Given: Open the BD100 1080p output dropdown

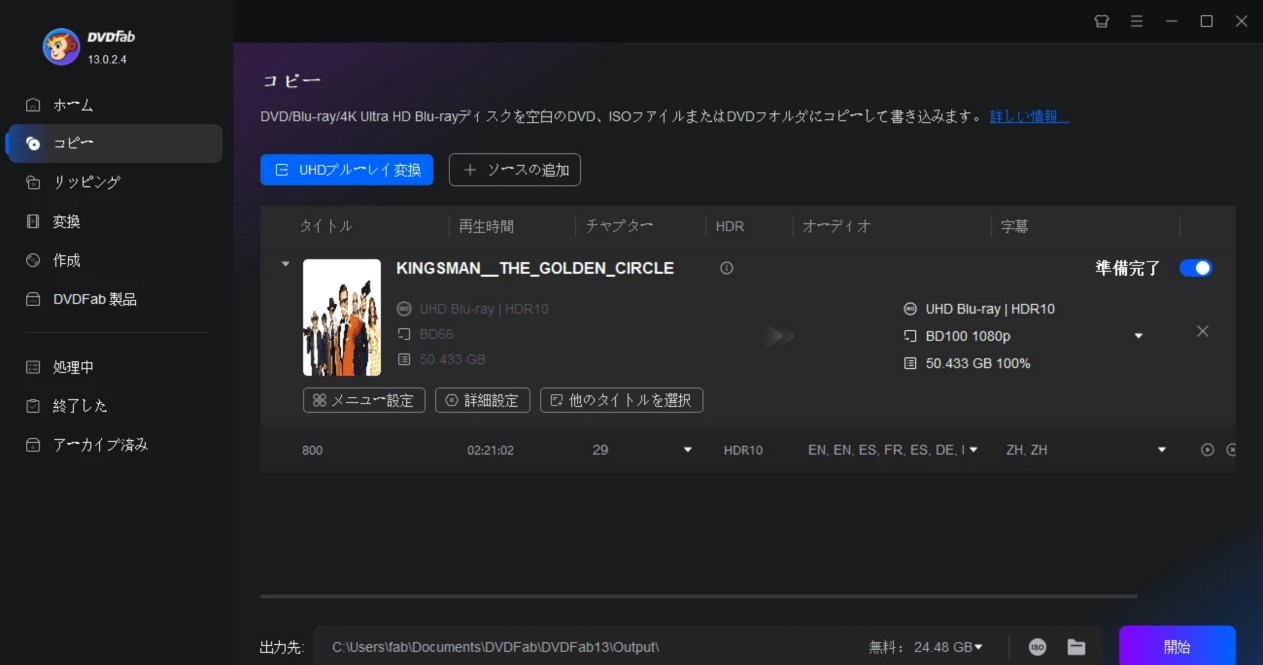Looking at the screenshot, I should point(1138,336).
